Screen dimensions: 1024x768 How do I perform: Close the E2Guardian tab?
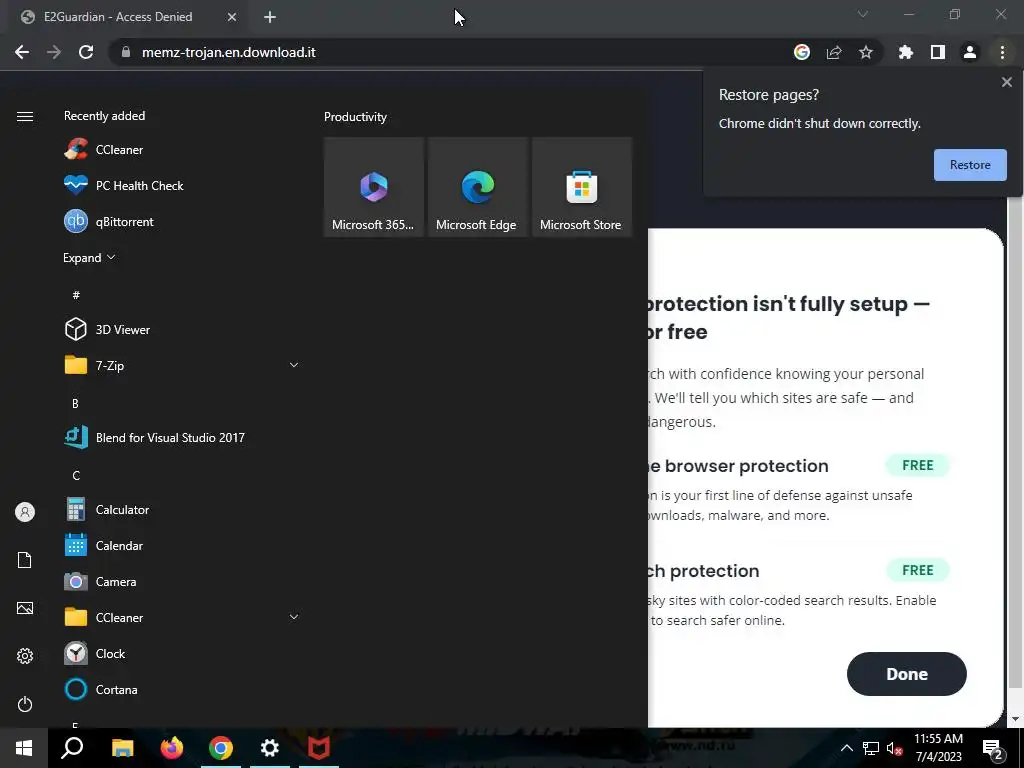(232, 17)
